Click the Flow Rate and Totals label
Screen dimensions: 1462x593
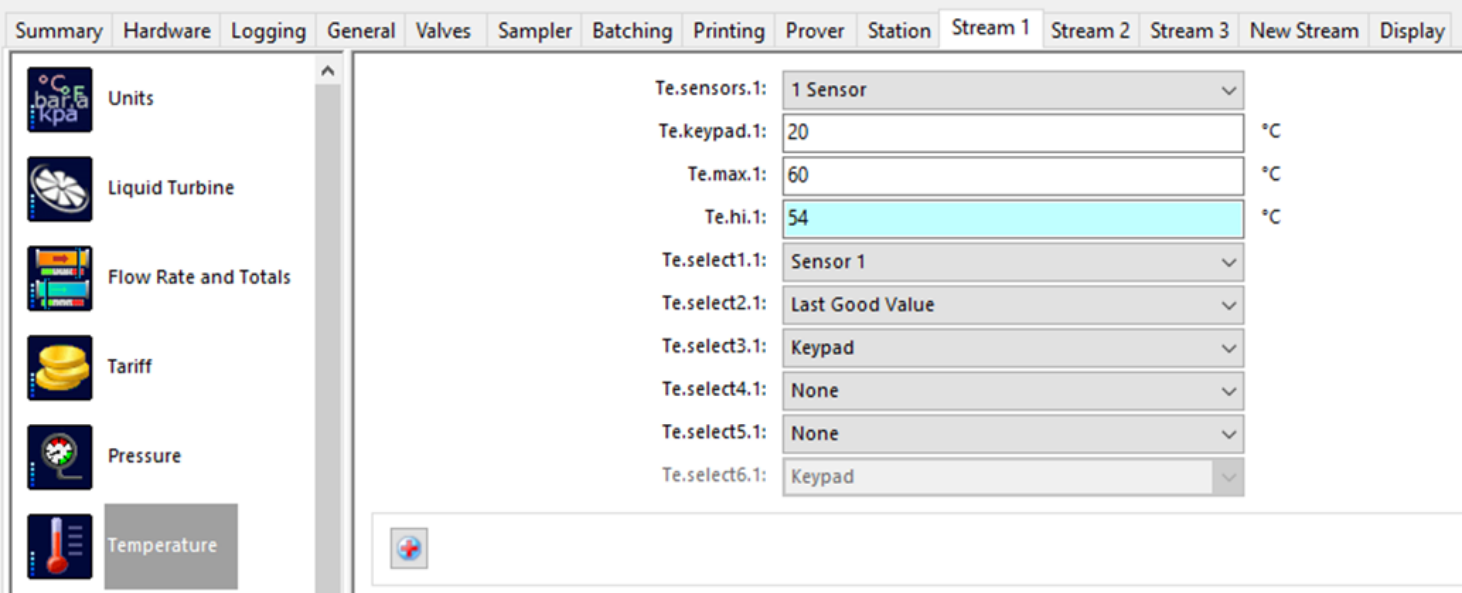(x=199, y=277)
